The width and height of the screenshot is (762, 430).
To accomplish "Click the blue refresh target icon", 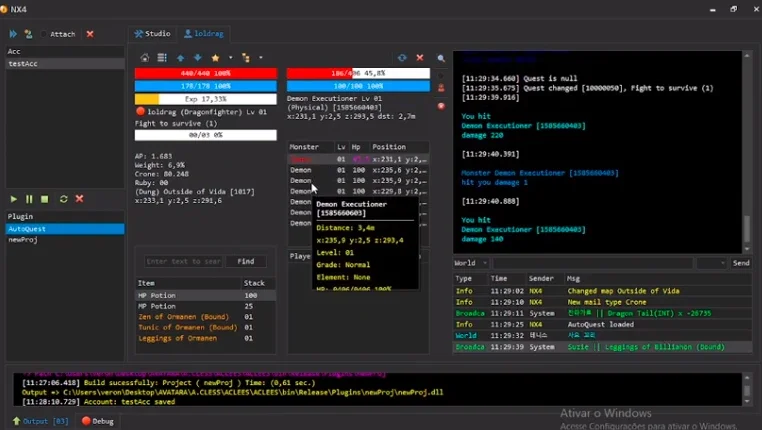I will click(x=402, y=58).
